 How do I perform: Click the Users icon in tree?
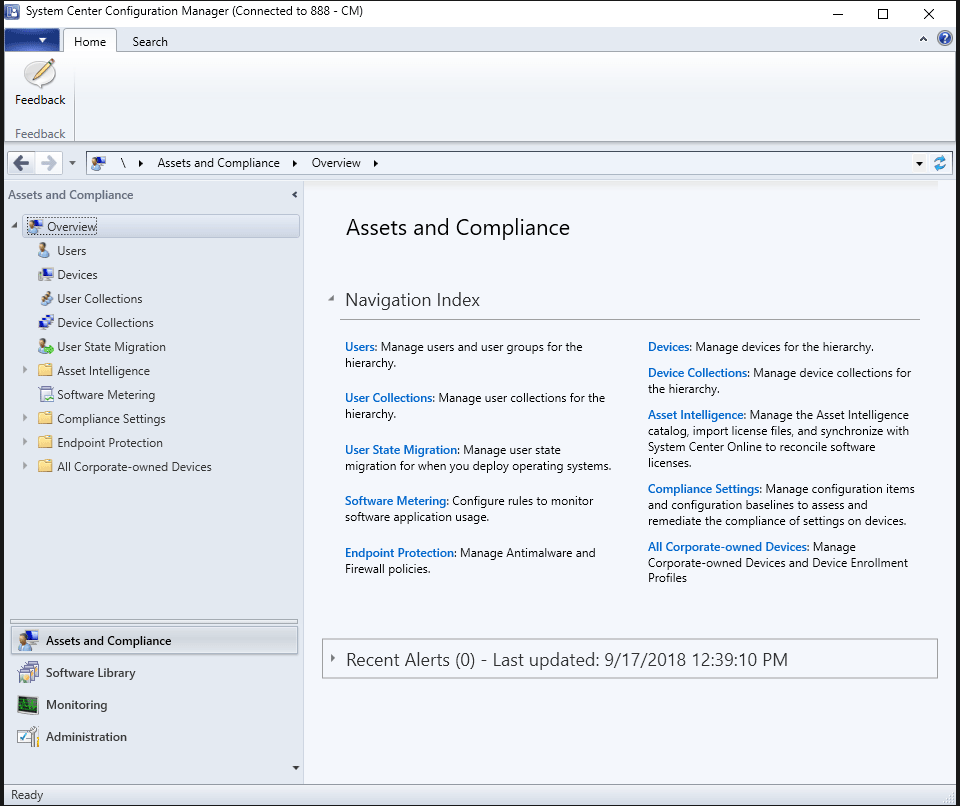pos(44,250)
